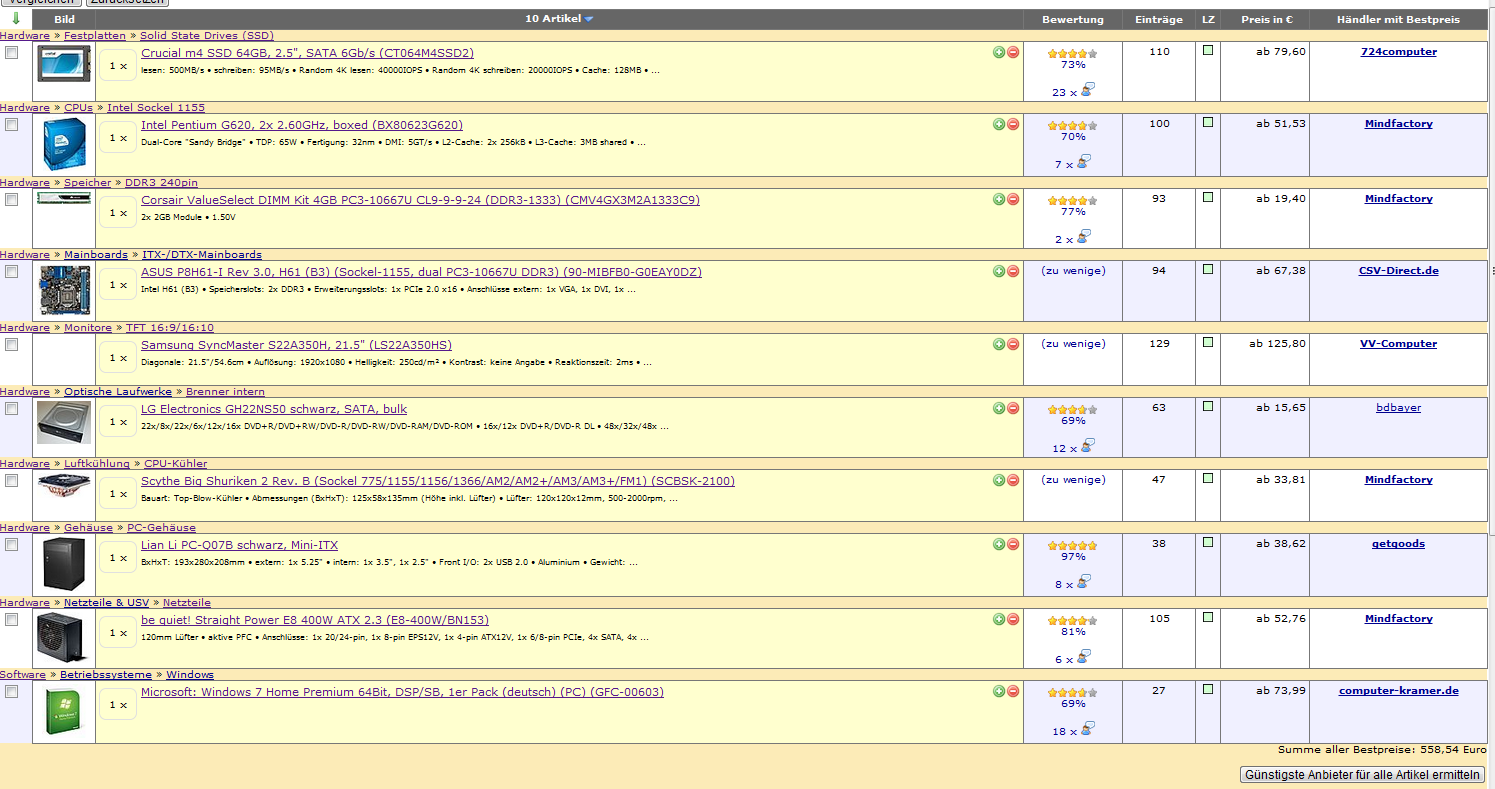Viewport: 1495px width, 789px height.
Task: Open DDR3 240pin breadcrumb link
Action: pos(162,182)
